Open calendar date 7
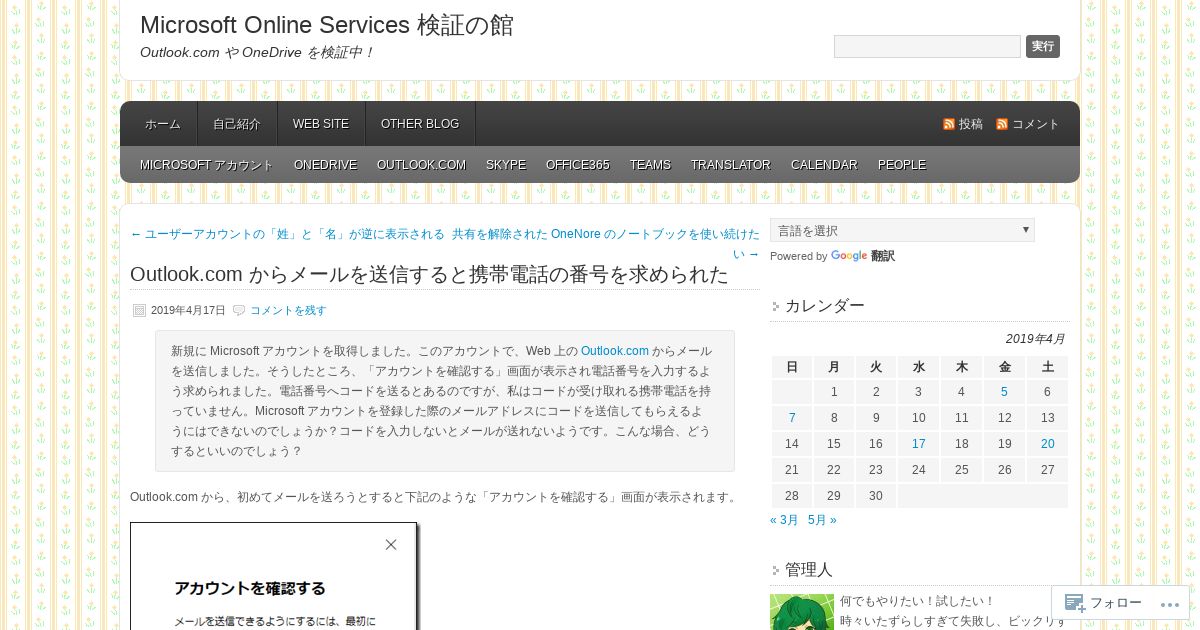The width and height of the screenshot is (1200, 630). pyautogui.click(x=792, y=418)
